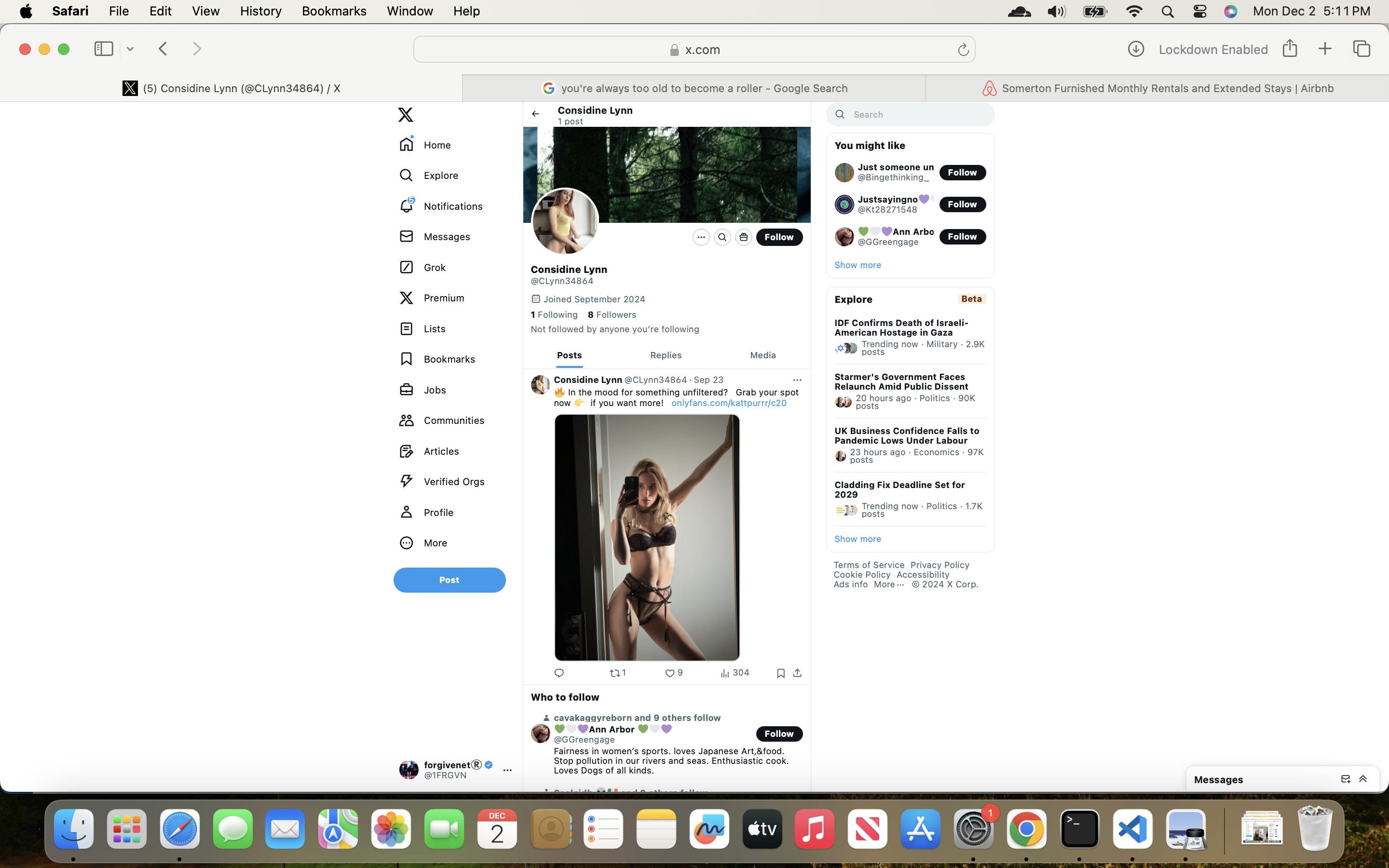Toggle the Safari sidebar button
This screenshot has height=868, width=1389.
tap(103, 49)
